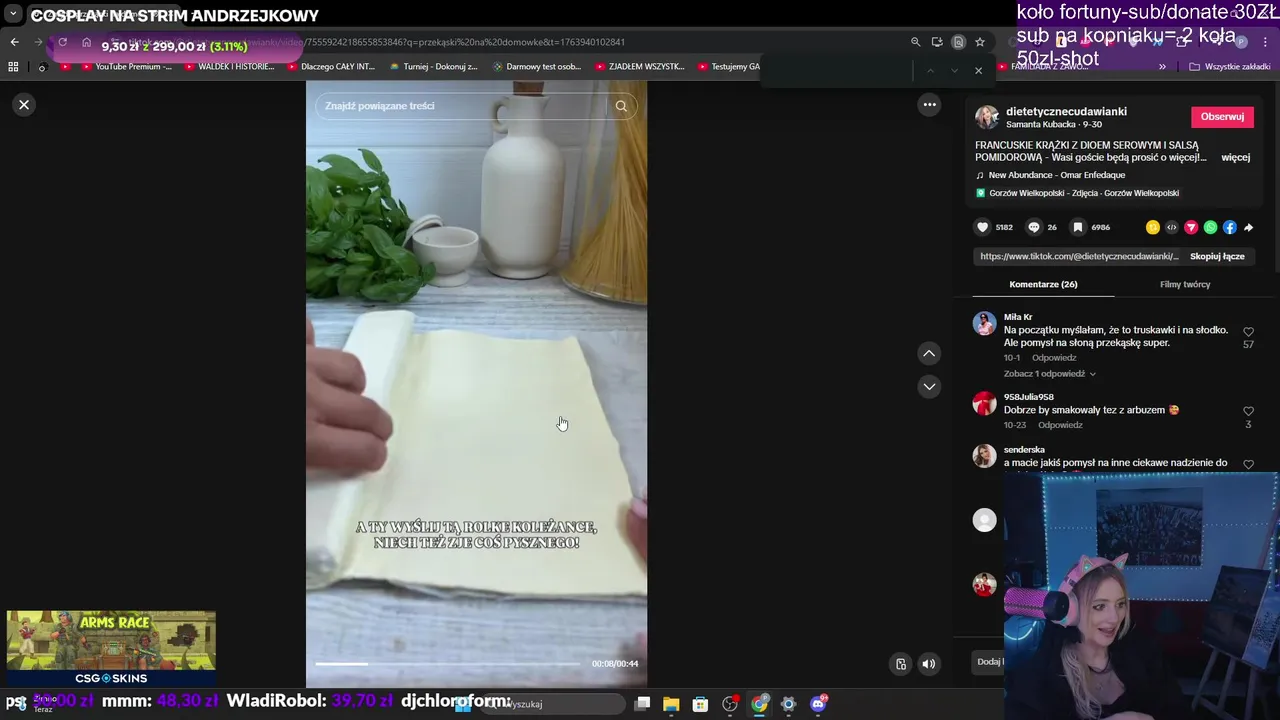Open File Explorer from taskbar

click(x=671, y=704)
